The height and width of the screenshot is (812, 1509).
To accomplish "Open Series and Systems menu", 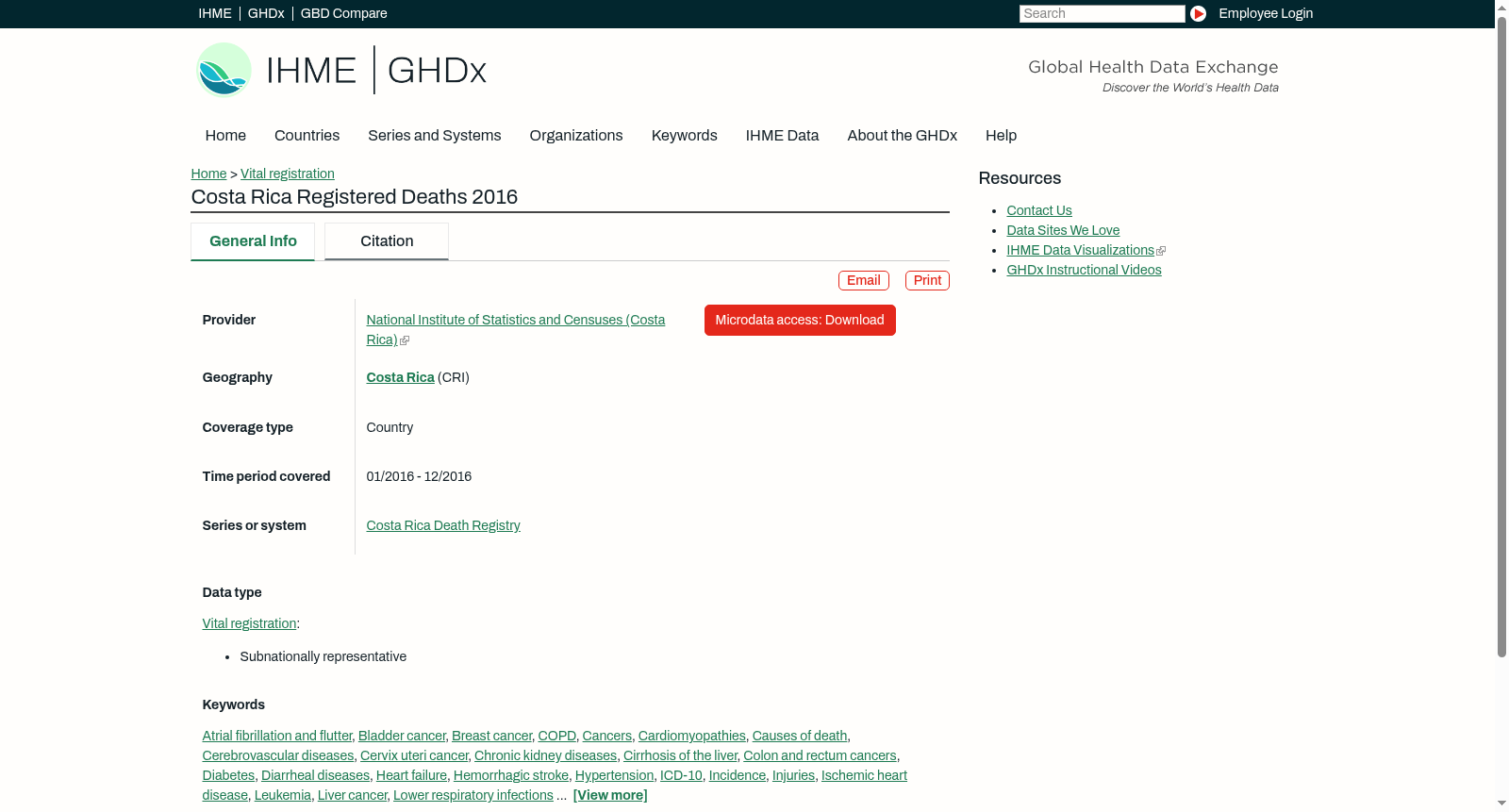I will click(435, 135).
